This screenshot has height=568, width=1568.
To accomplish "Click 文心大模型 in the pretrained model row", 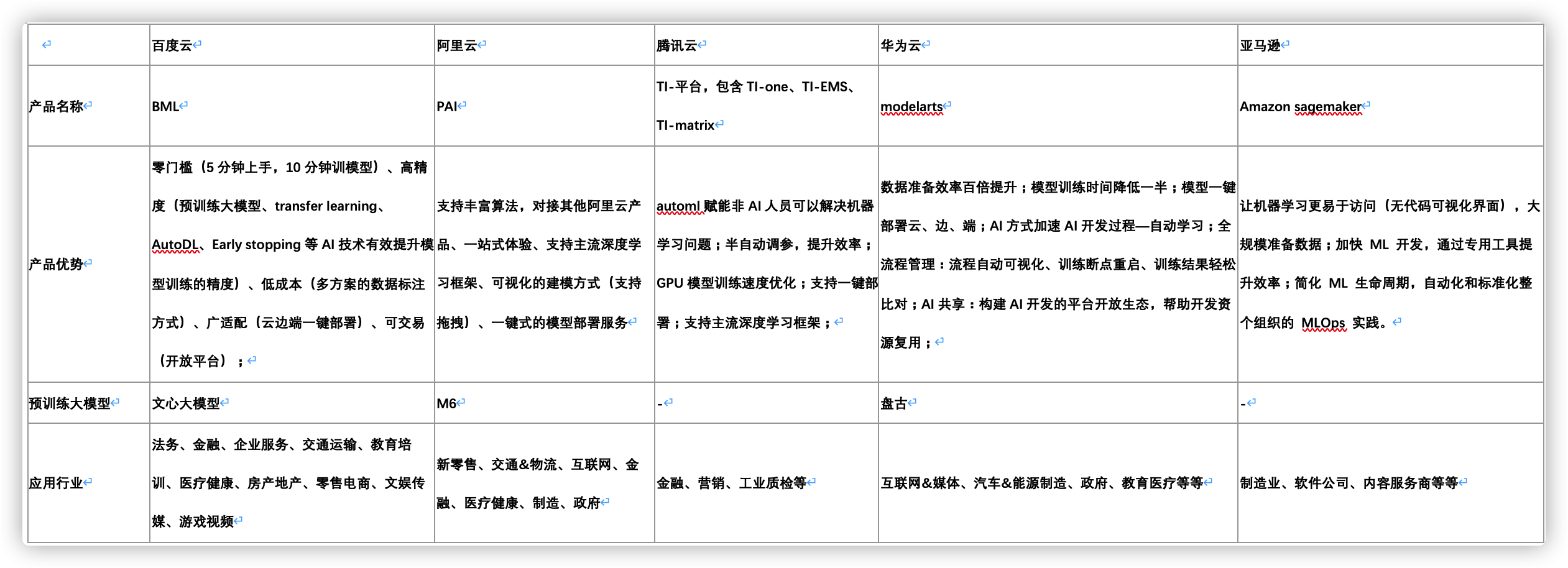I will pos(186,401).
